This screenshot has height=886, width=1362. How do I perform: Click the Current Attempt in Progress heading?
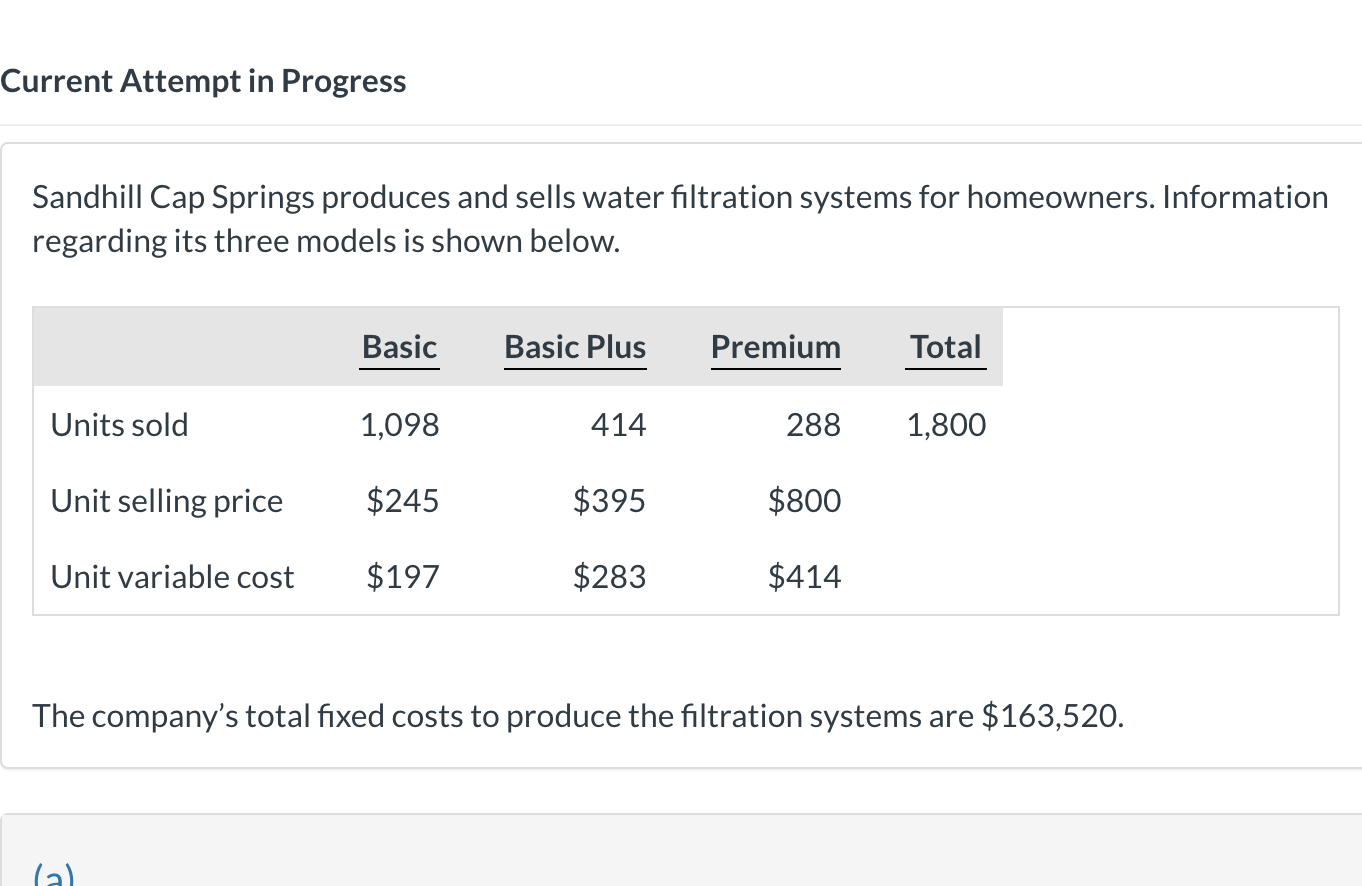click(203, 81)
